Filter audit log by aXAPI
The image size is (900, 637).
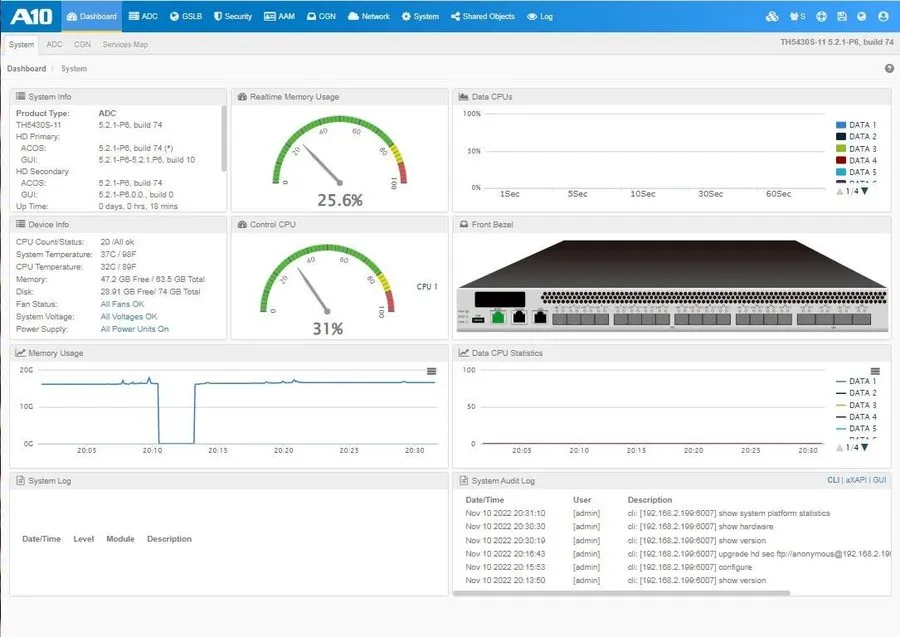point(856,480)
